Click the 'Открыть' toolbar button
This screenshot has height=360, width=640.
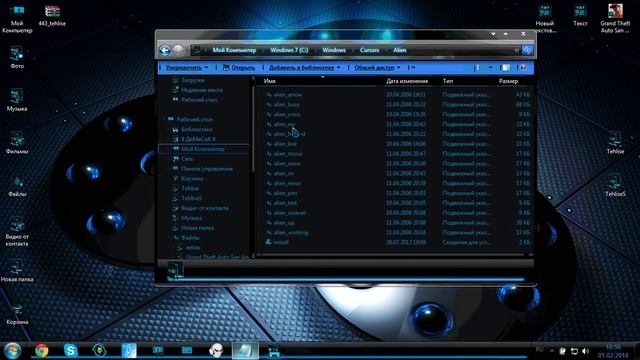coord(239,68)
